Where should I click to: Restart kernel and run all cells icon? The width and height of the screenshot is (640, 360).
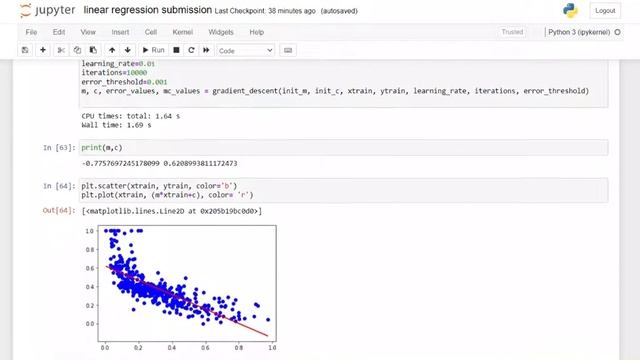click(206, 50)
